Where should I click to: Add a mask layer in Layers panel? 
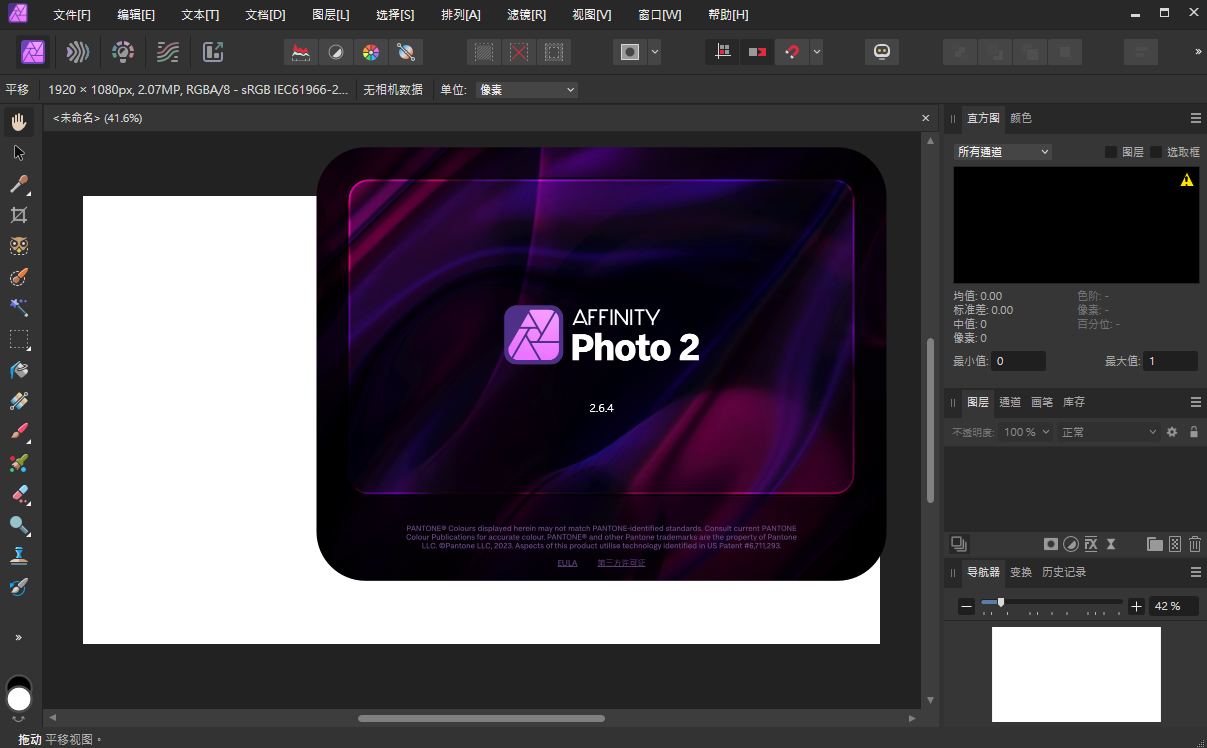[1051, 544]
